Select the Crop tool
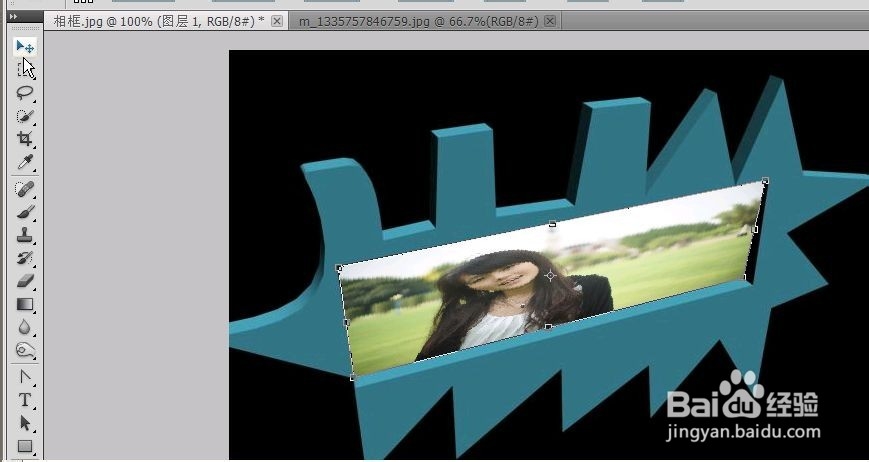869x462 pixels. coord(25,138)
